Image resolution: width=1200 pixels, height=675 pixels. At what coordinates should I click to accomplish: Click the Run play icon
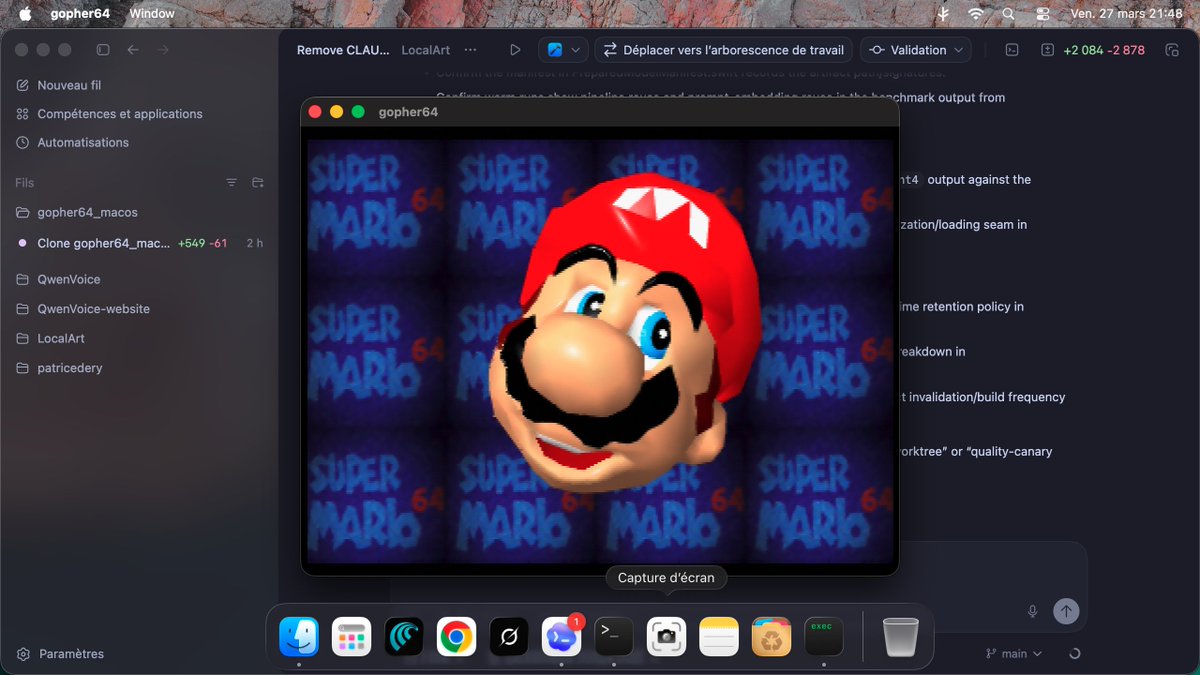point(515,50)
